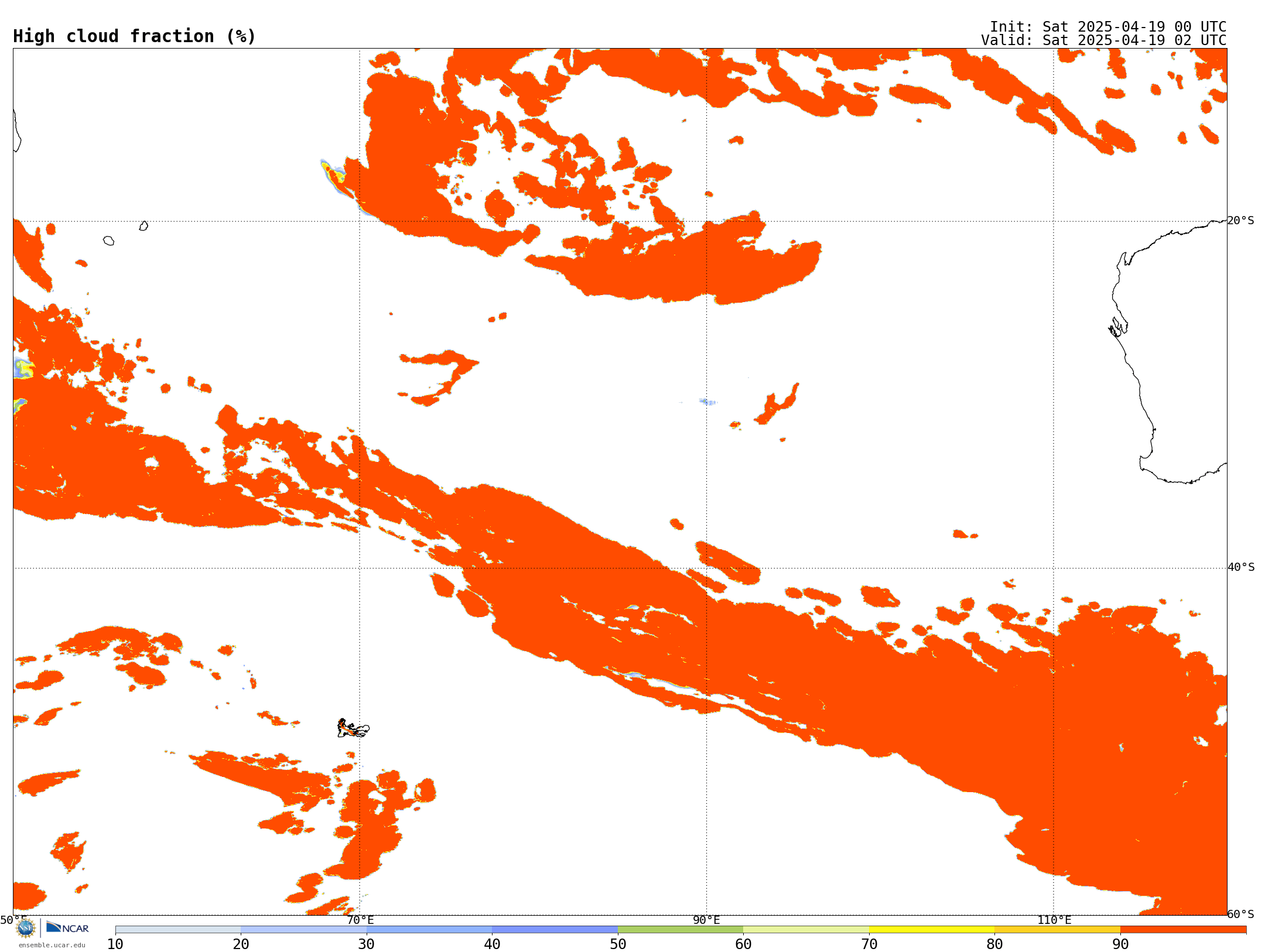The height and width of the screenshot is (952, 1265).
Task: Click the 110°E longitude label
Action: pyautogui.click(x=1054, y=920)
